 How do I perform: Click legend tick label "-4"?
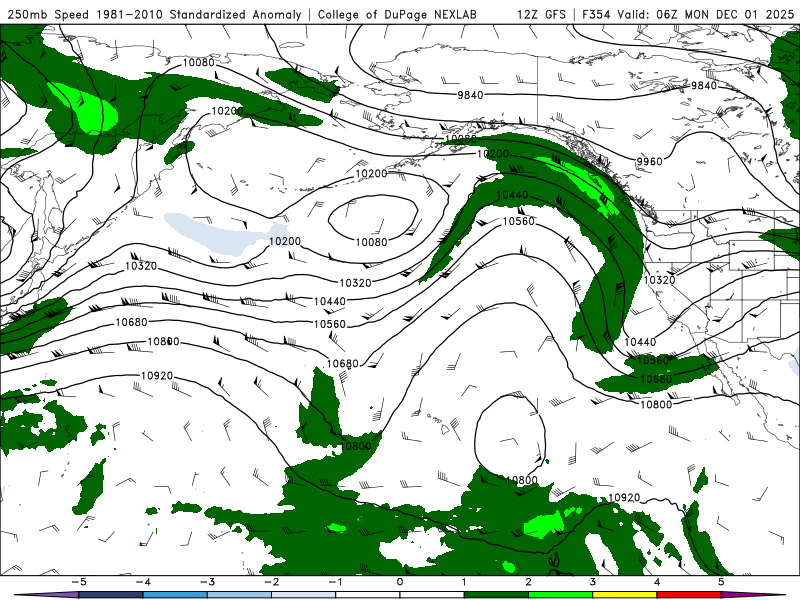[x=142, y=582]
